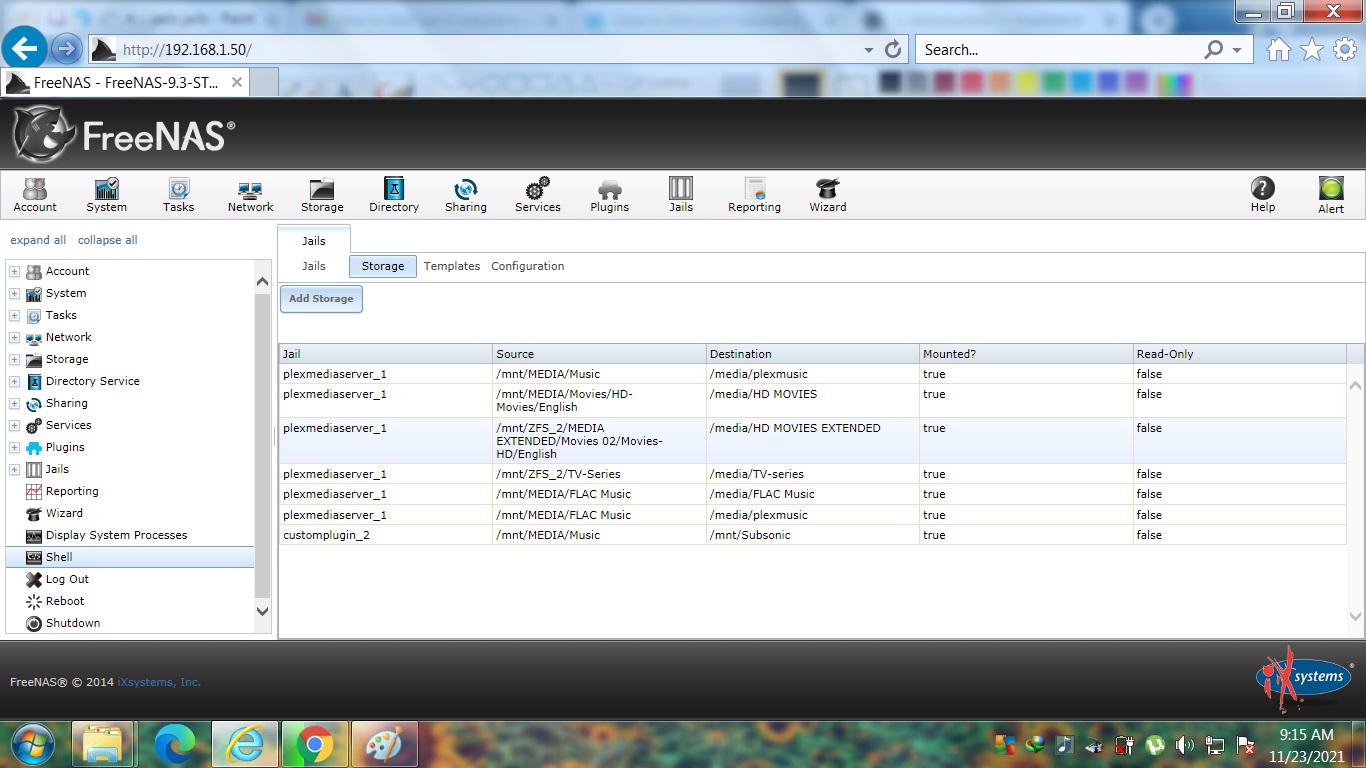
Task: Expand the System tree node
Action: pos(14,293)
